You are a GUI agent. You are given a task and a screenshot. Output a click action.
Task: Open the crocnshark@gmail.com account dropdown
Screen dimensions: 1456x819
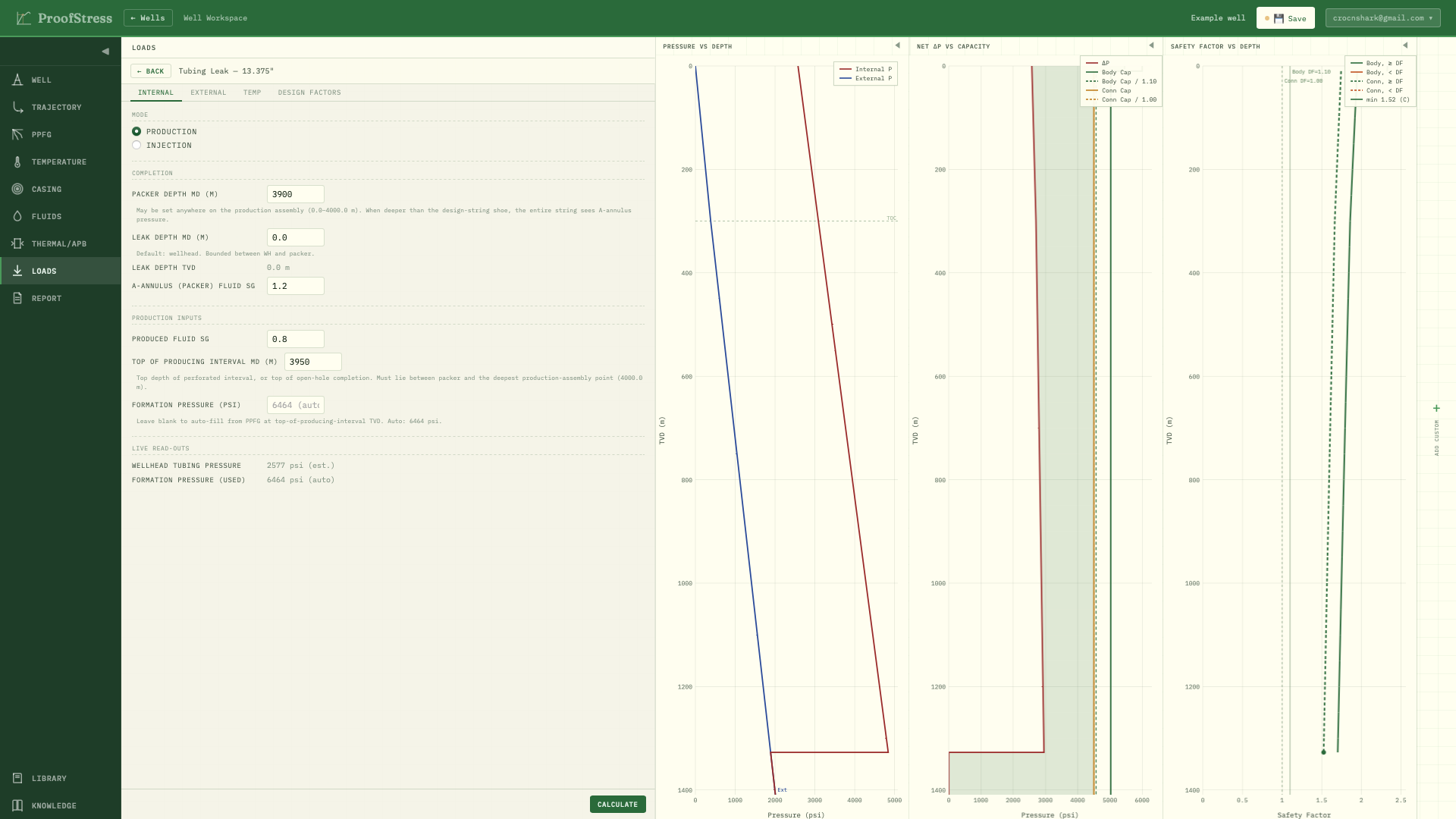1382,18
